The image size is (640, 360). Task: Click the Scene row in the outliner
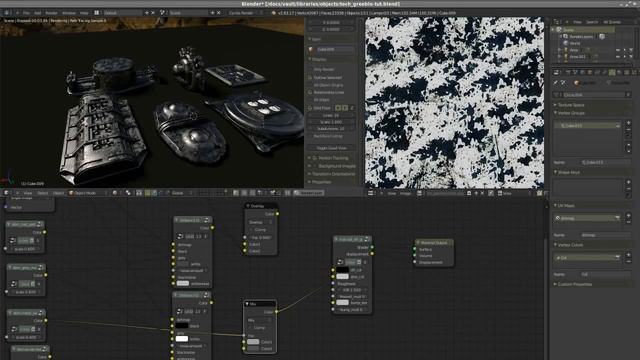click(584, 30)
